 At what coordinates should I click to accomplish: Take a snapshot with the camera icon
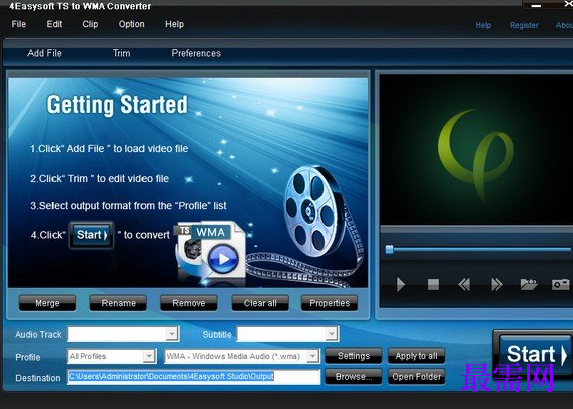click(x=561, y=284)
